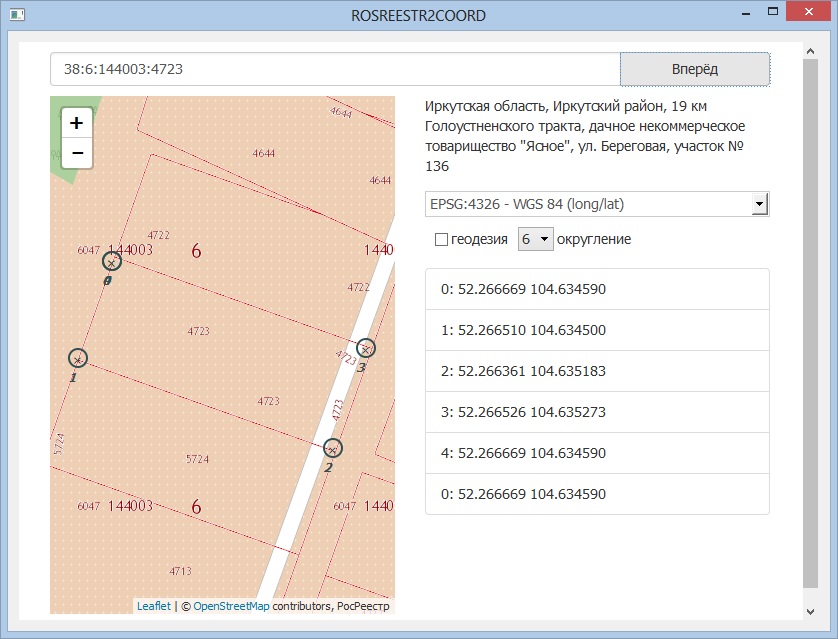
Task: Open the Leaflet attribution link
Action: [153, 606]
